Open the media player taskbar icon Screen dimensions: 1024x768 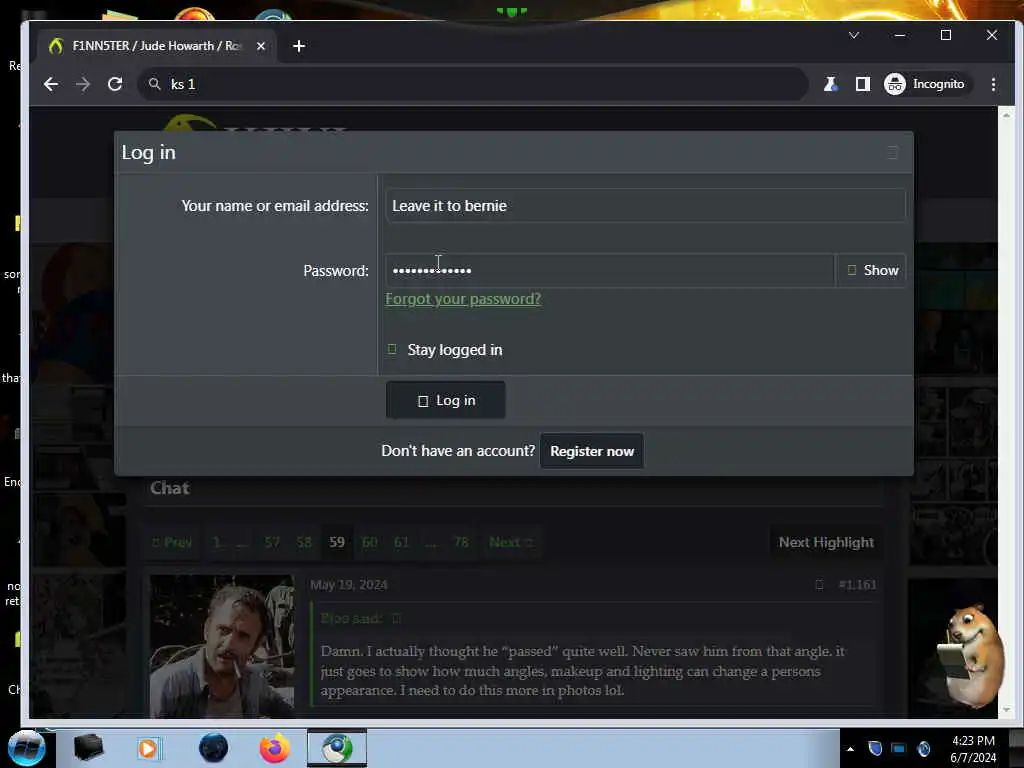148,748
